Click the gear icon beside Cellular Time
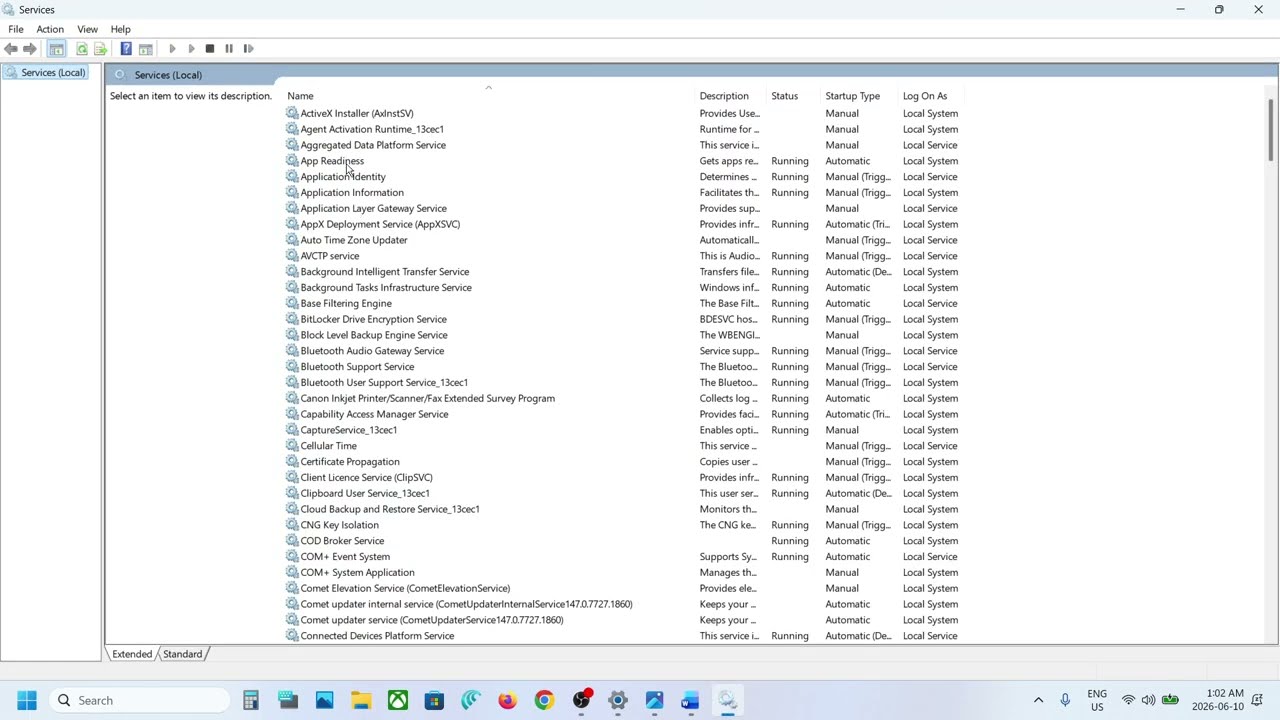This screenshot has height=720, width=1280. tap(292, 446)
